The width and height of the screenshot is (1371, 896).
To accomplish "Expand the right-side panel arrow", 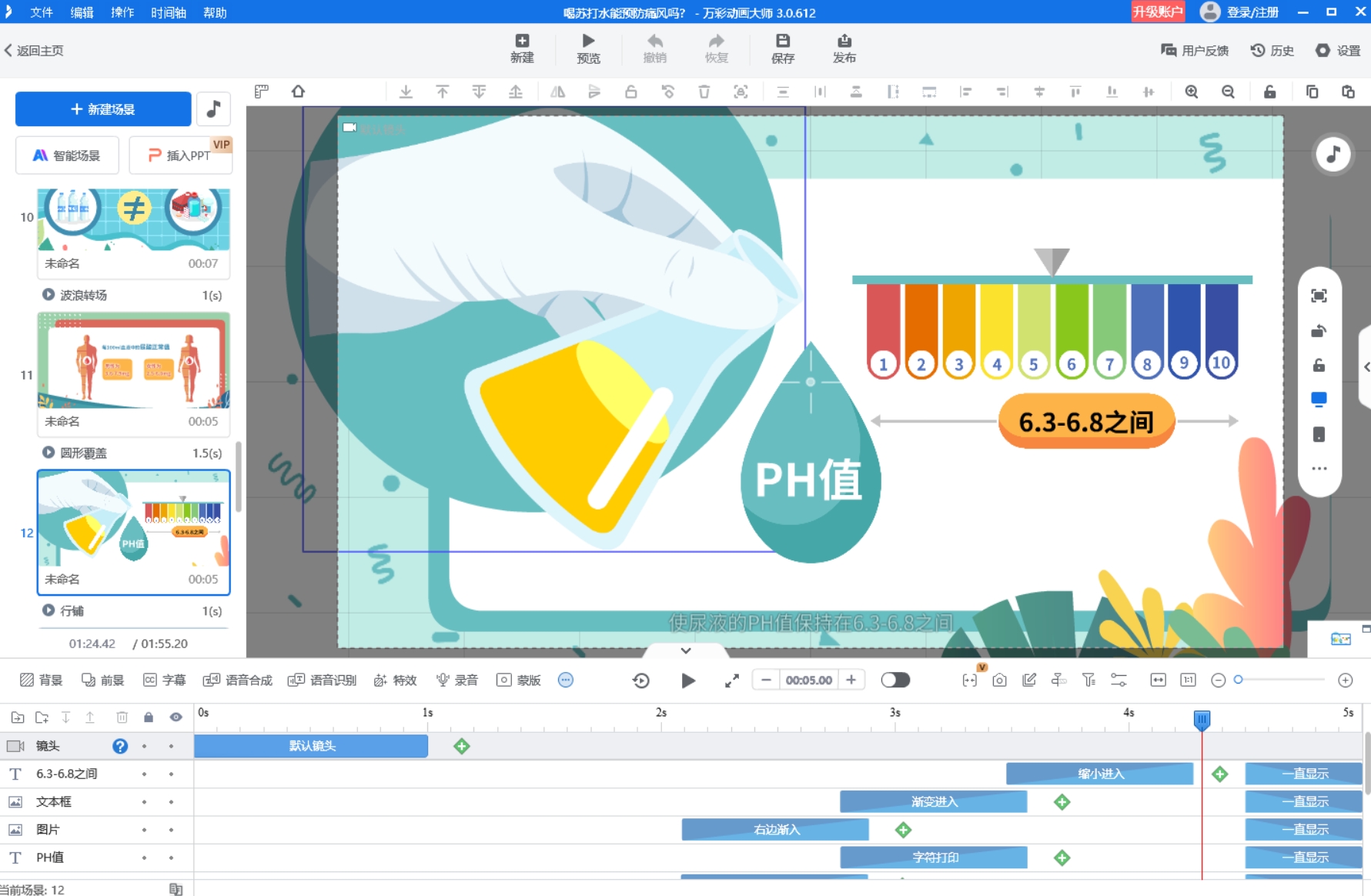I will pos(1366,367).
